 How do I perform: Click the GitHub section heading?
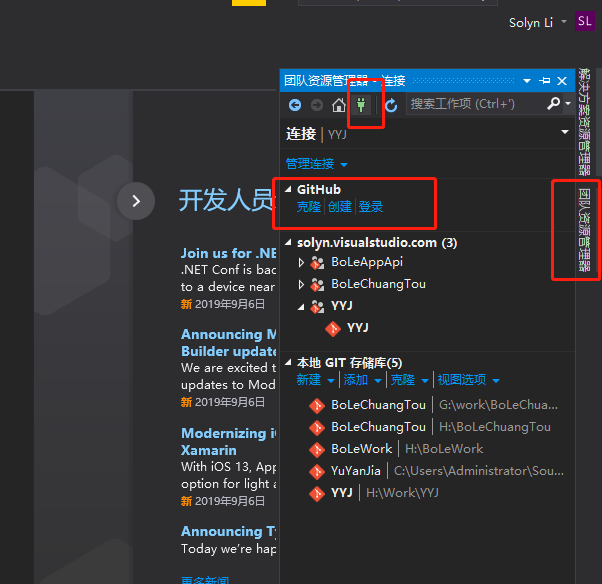coord(319,189)
